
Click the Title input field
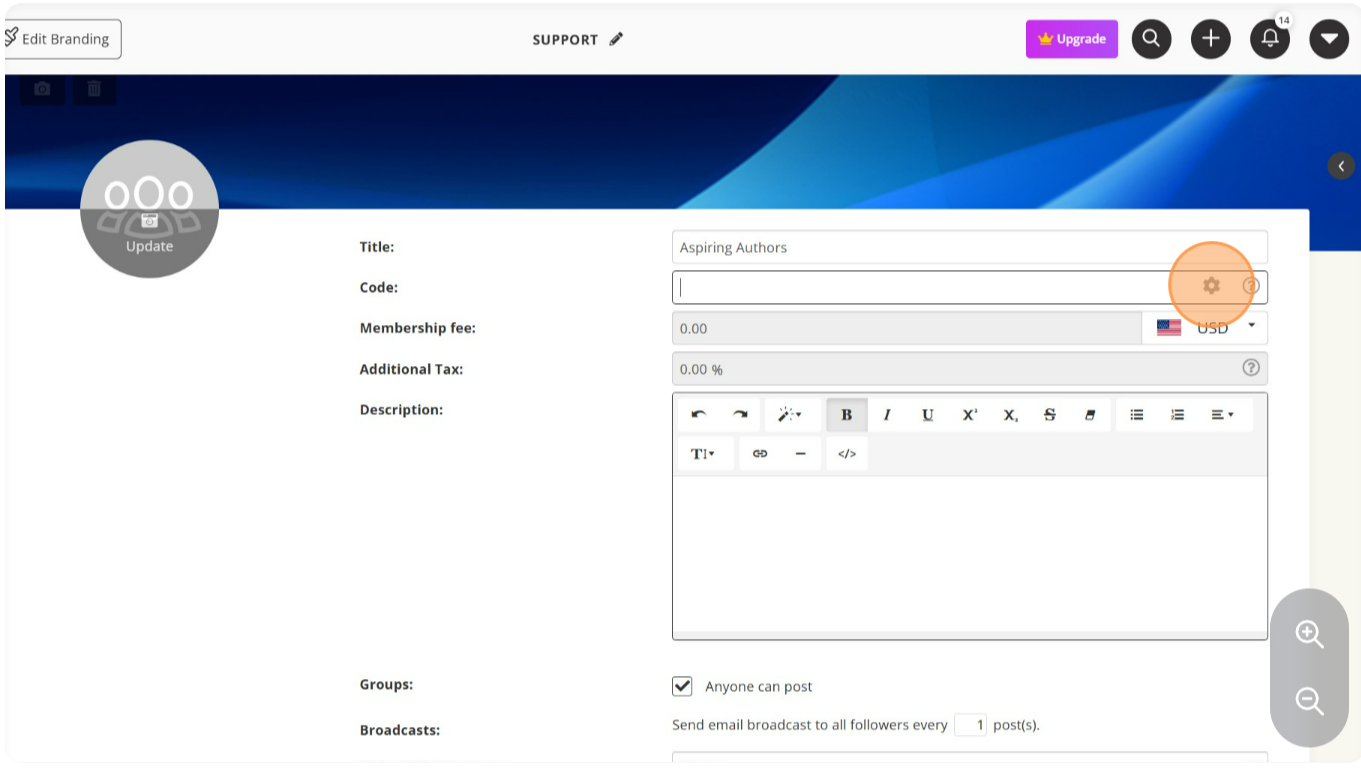click(968, 247)
